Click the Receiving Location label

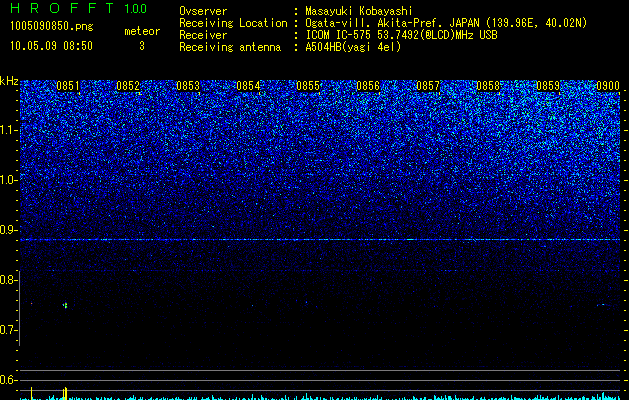[233, 23]
